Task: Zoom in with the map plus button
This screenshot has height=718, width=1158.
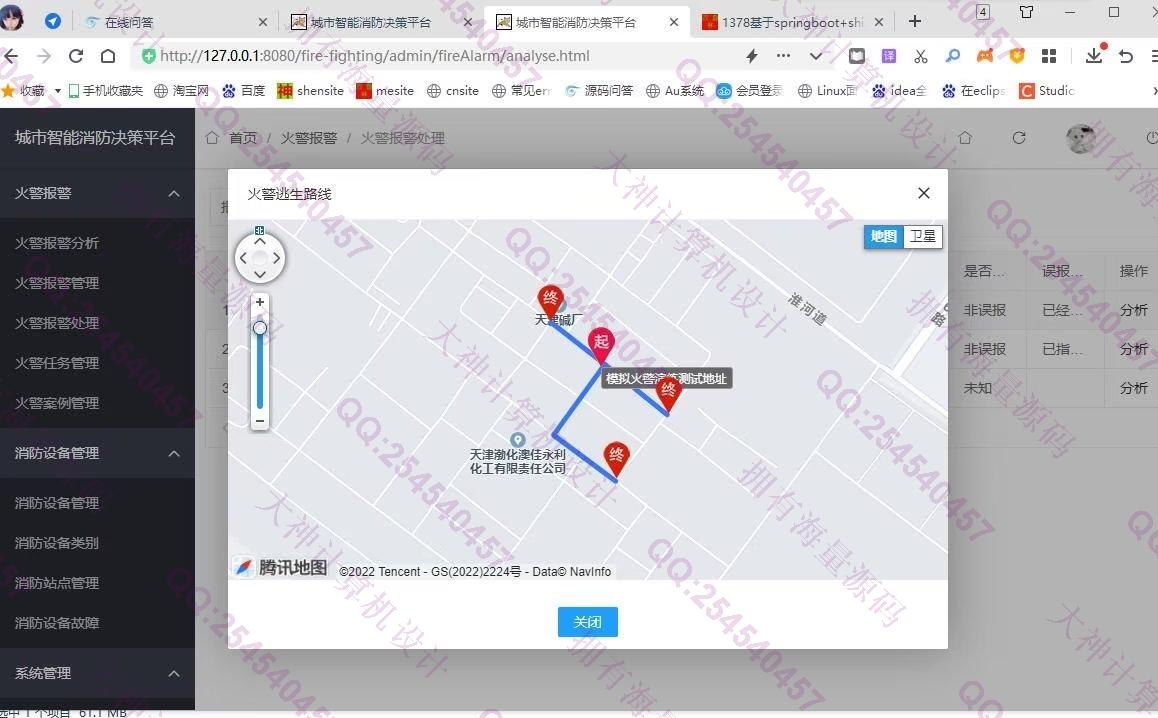Action: pos(260,302)
